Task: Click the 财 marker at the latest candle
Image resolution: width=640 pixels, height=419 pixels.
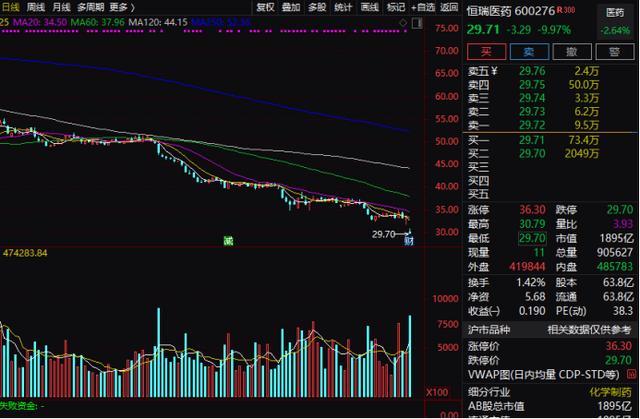Action: [409, 241]
